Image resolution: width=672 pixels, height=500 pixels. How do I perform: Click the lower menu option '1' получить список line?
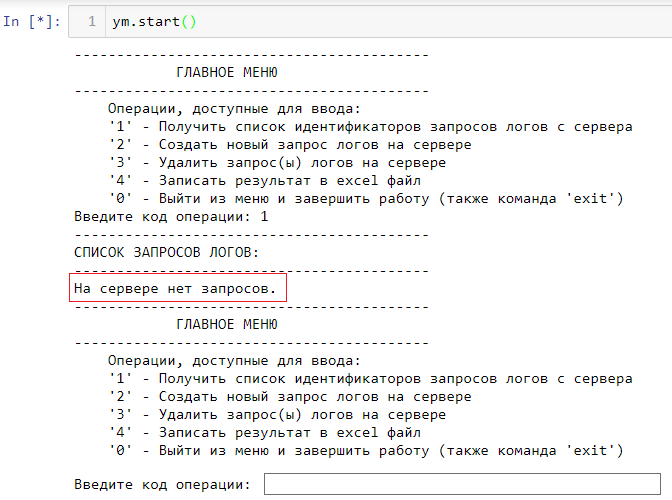[x=370, y=379]
